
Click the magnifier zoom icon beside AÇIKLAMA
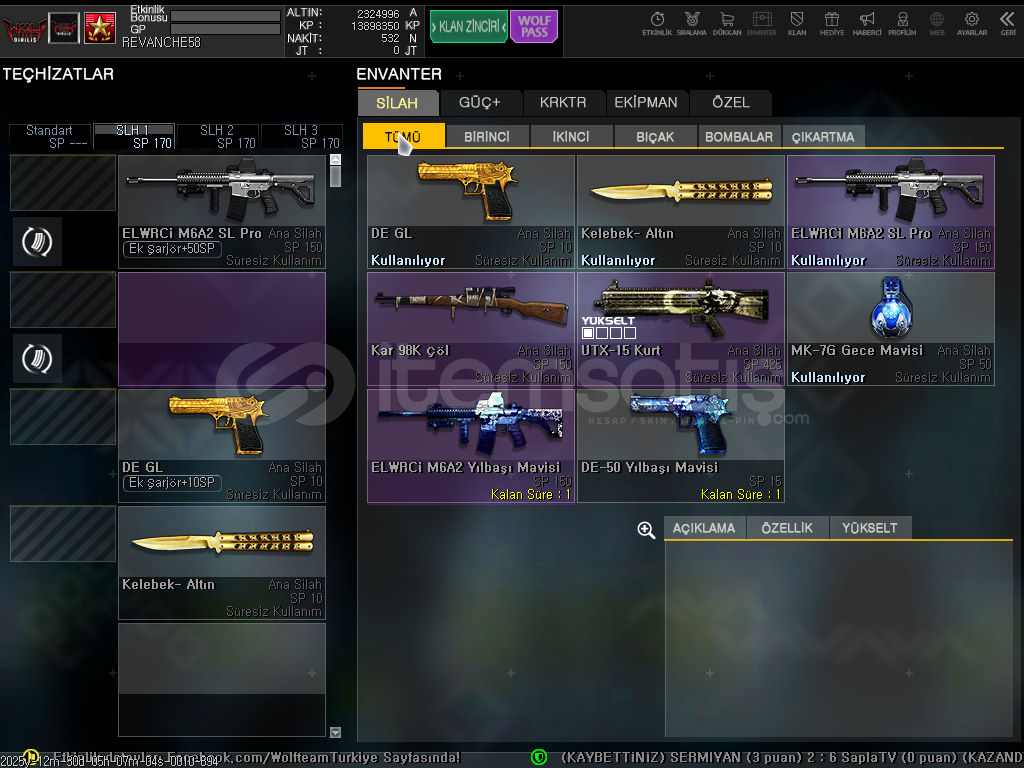coord(646,530)
